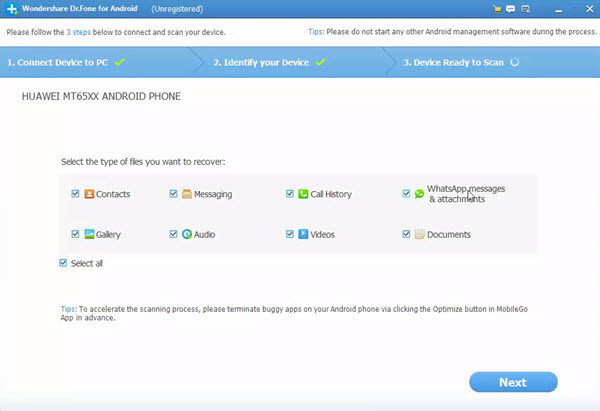Uncheck the Videos checkbox

click(290, 234)
